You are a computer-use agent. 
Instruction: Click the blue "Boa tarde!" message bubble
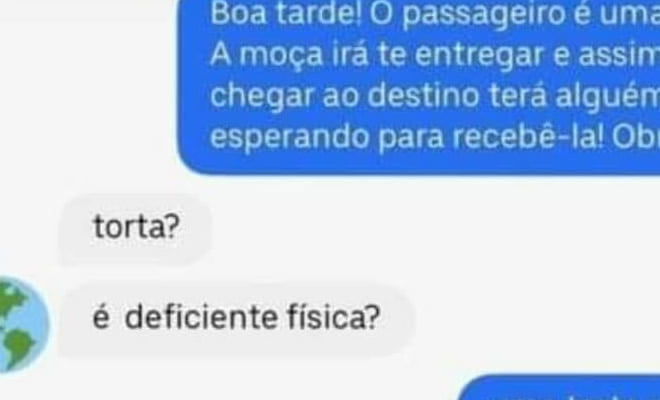(x=419, y=87)
